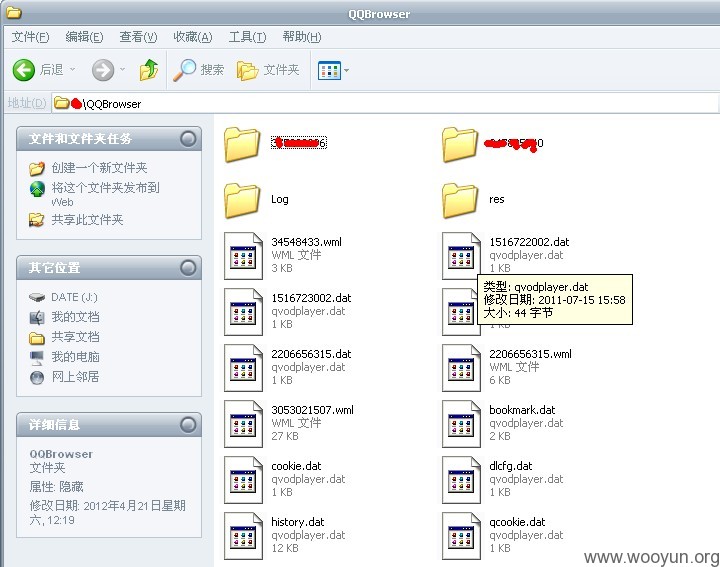Open 共享文档 link

(75, 337)
